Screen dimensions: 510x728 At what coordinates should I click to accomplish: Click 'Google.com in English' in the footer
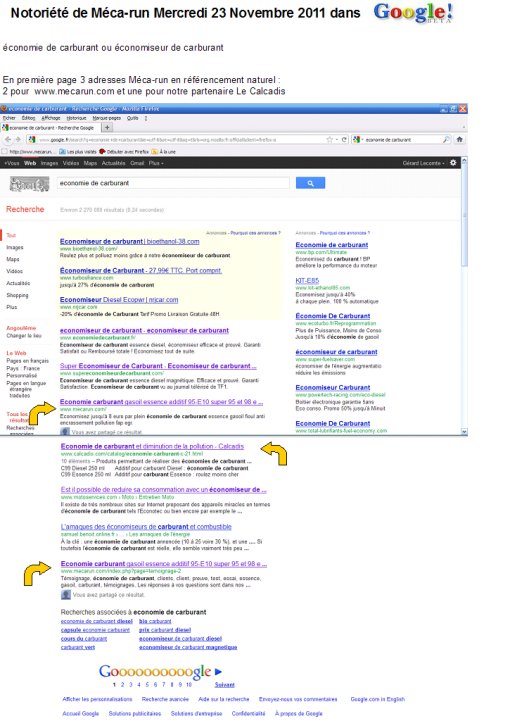point(378,699)
